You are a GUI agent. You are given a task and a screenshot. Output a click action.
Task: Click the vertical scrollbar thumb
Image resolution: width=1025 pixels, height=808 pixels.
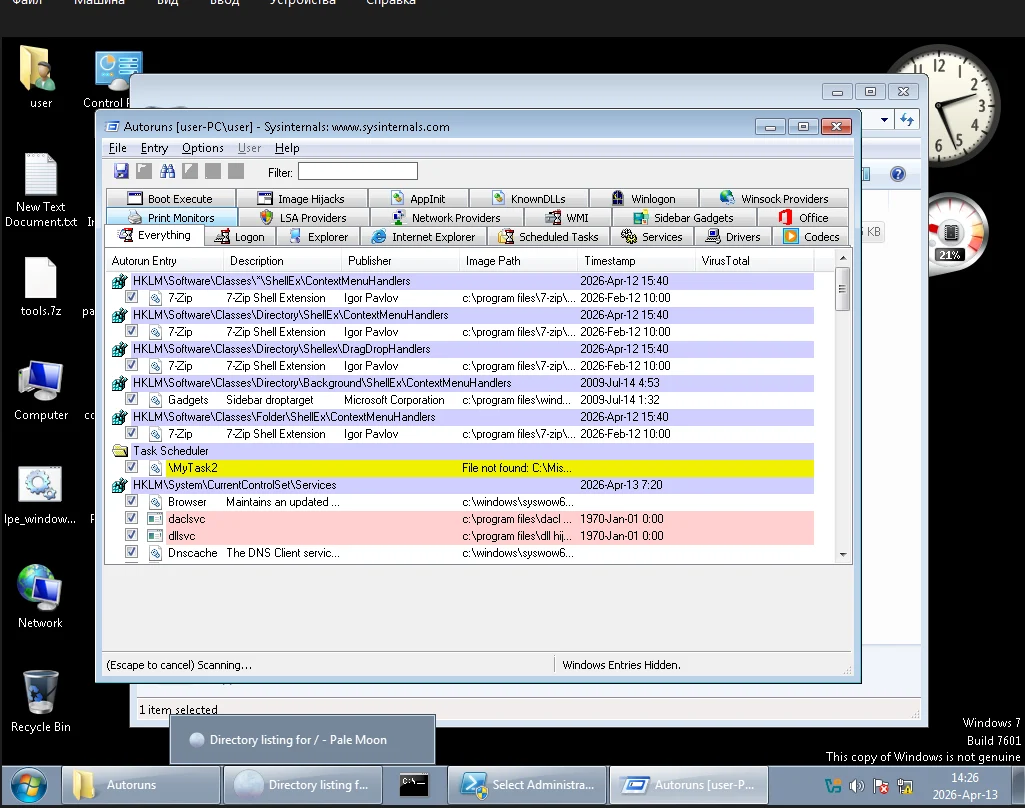tap(843, 289)
